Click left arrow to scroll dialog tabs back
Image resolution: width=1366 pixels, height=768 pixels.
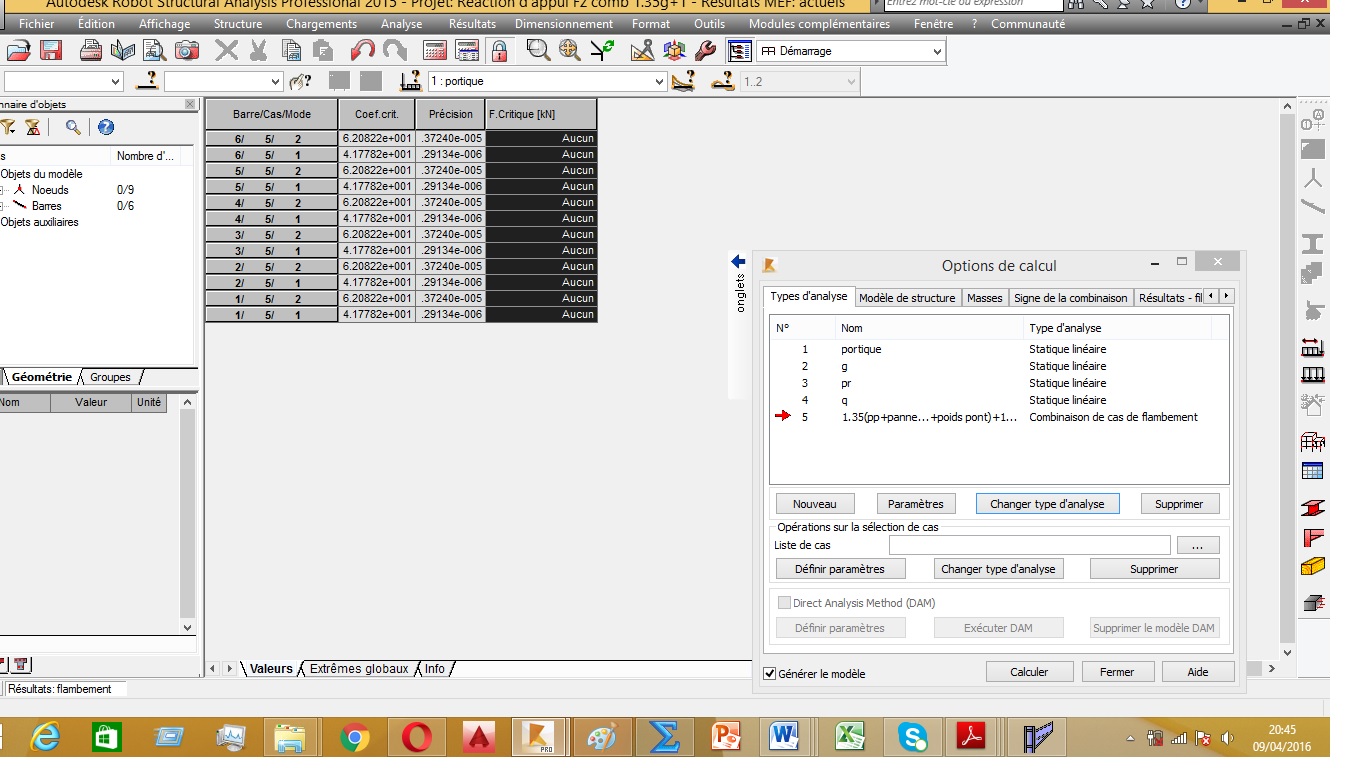pyautogui.click(x=1211, y=296)
